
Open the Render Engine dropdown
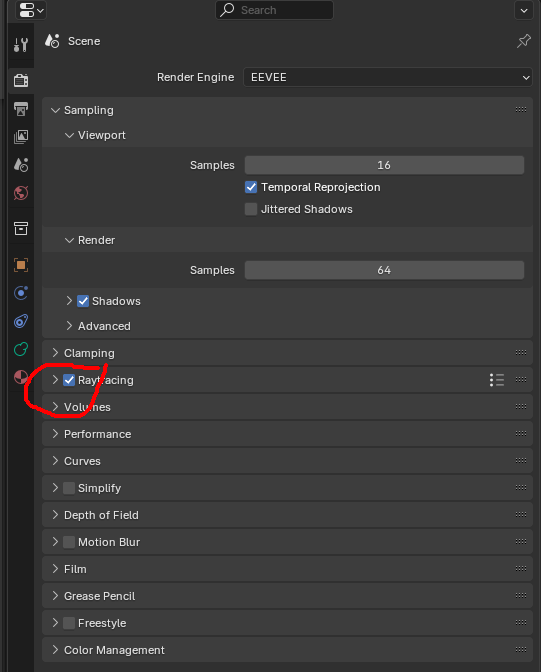388,77
